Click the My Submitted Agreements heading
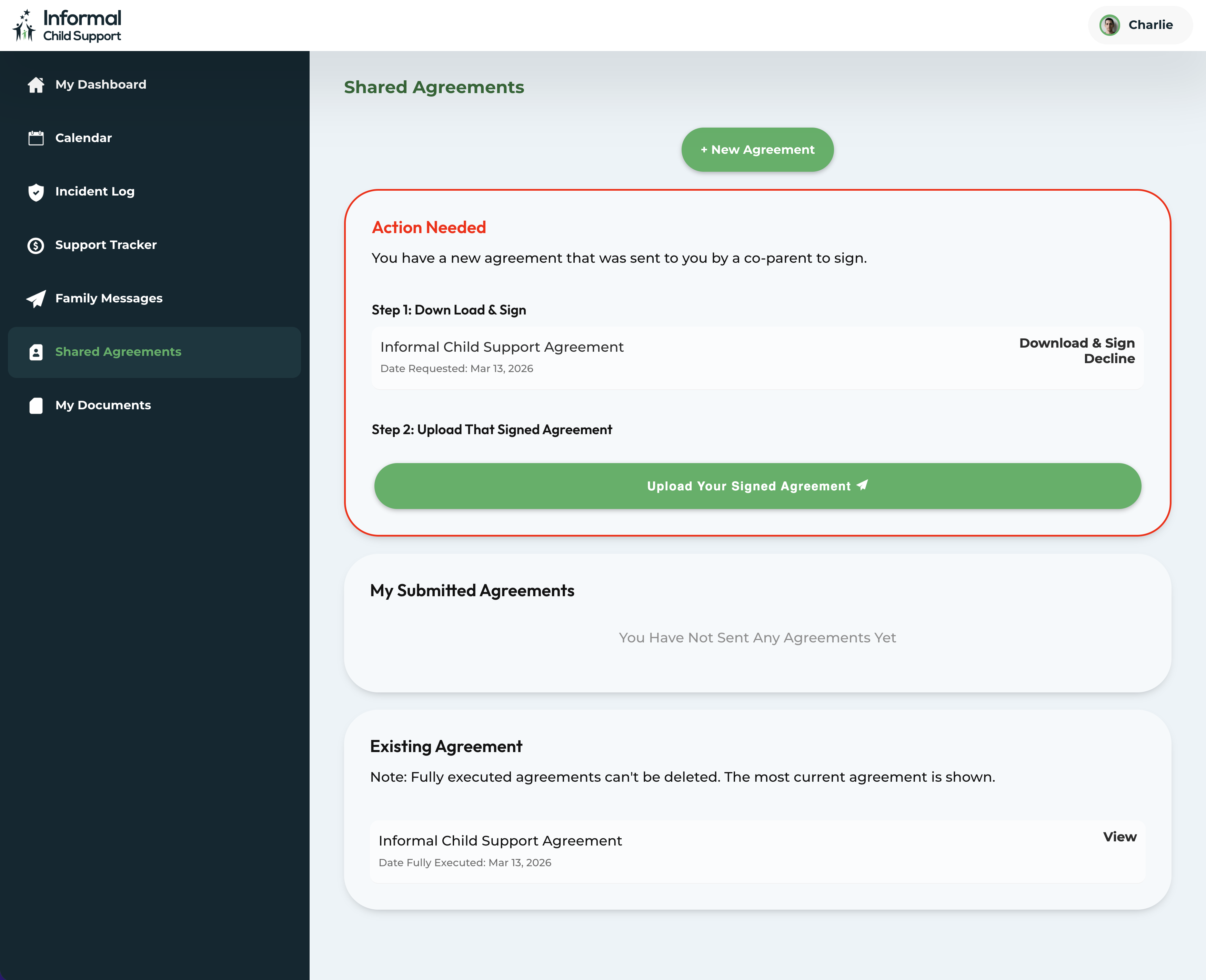 click(x=472, y=590)
